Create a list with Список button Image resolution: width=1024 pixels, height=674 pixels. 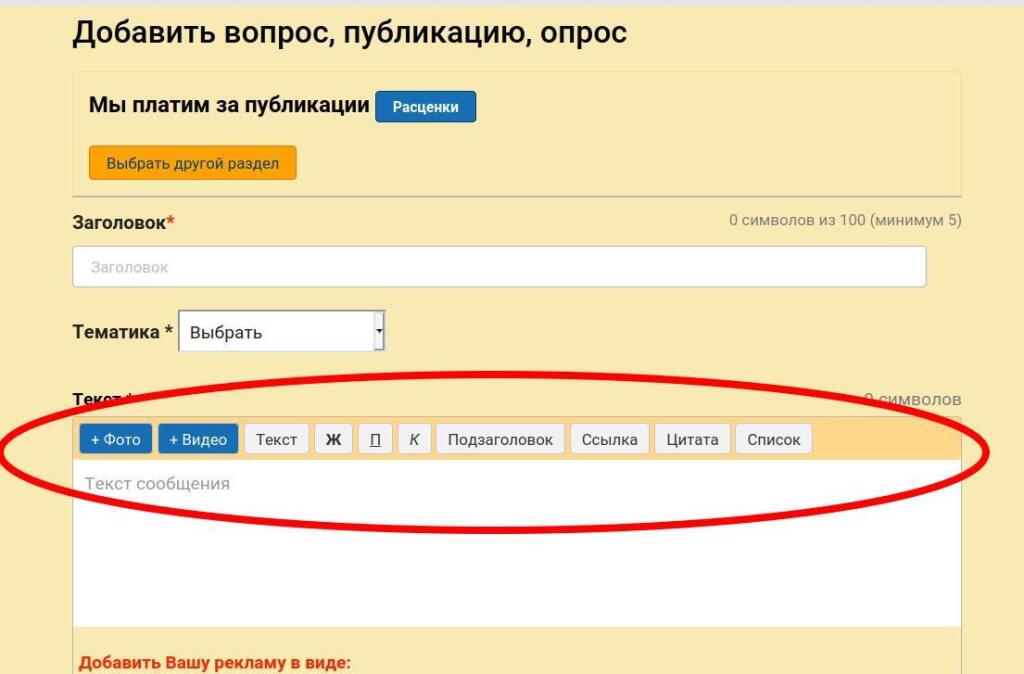[773, 440]
